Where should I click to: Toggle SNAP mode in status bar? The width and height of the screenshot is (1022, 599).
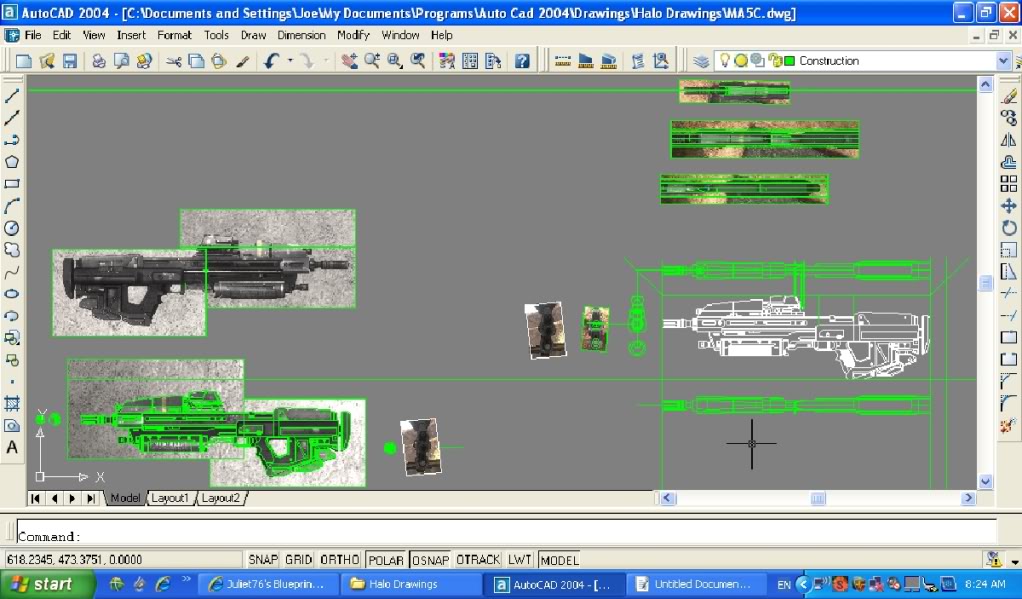[263, 560]
